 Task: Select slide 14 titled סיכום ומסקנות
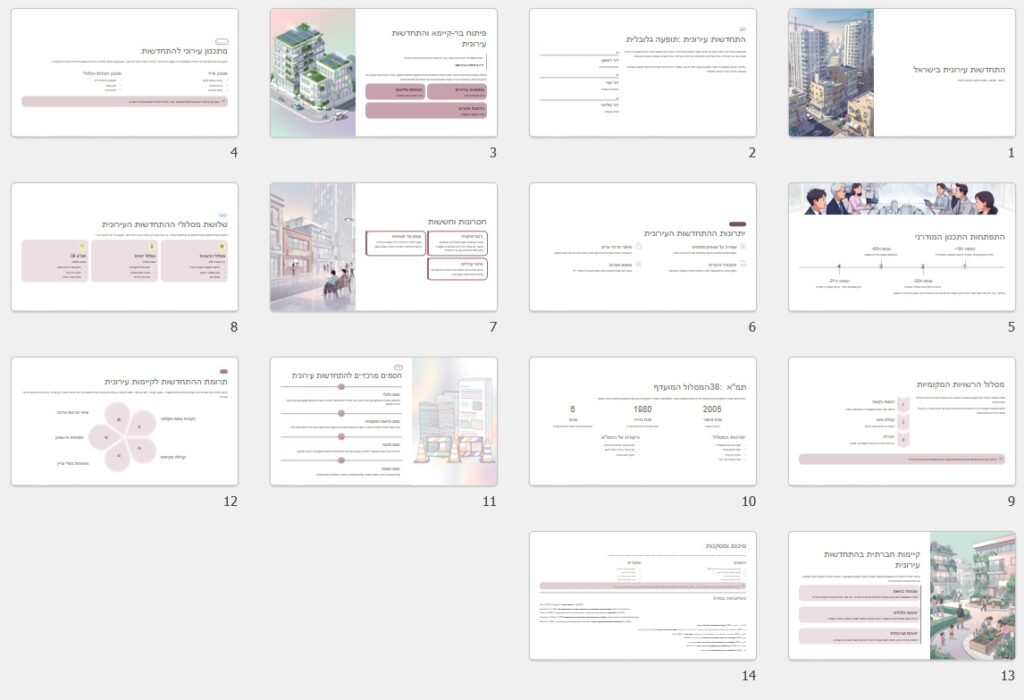642,595
